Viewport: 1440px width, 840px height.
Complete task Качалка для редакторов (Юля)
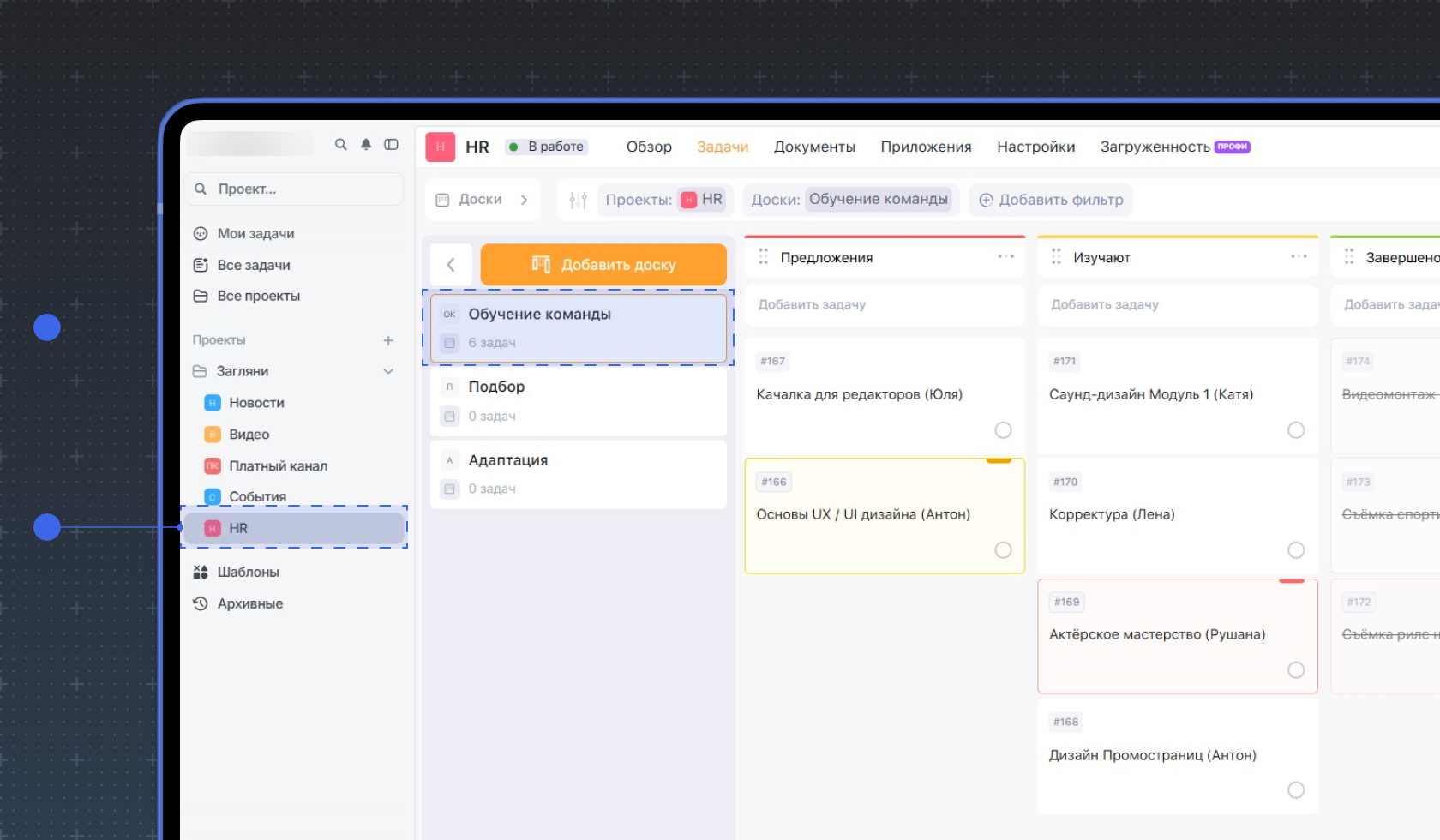click(1003, 430)
